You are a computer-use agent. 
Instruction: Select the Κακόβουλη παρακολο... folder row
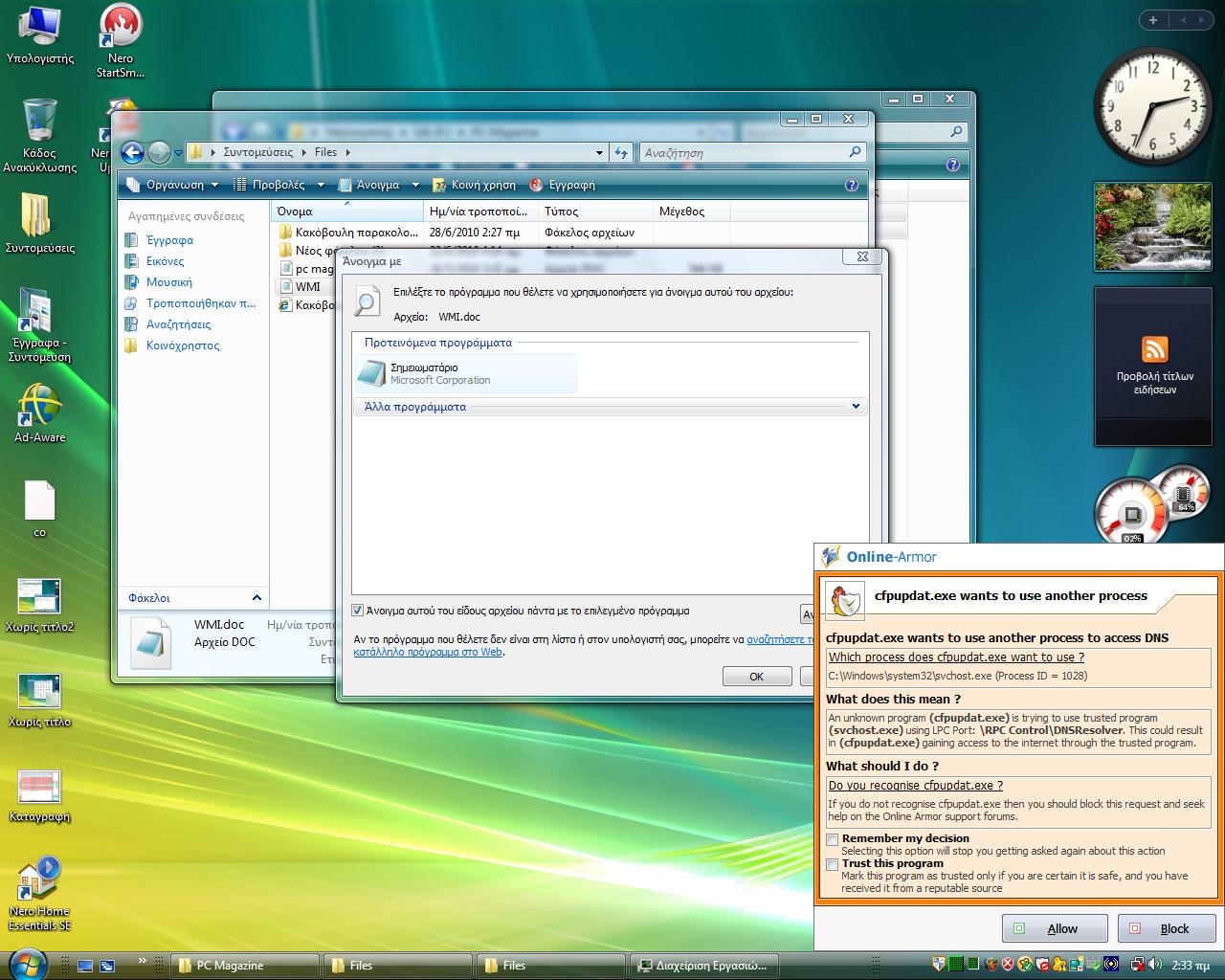(x=348, y=232)
